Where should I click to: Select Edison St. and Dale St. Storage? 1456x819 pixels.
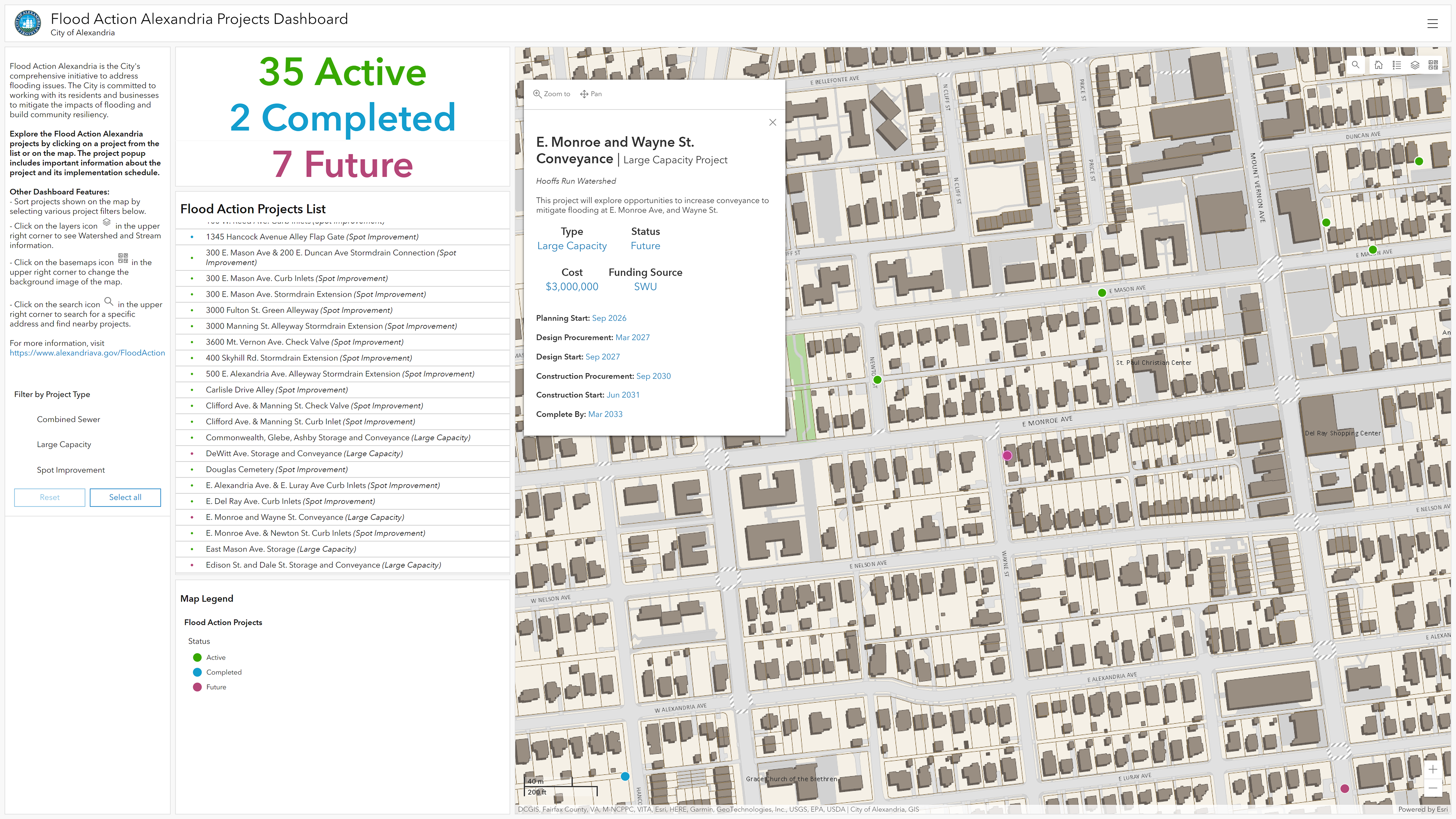click(342, 565)
